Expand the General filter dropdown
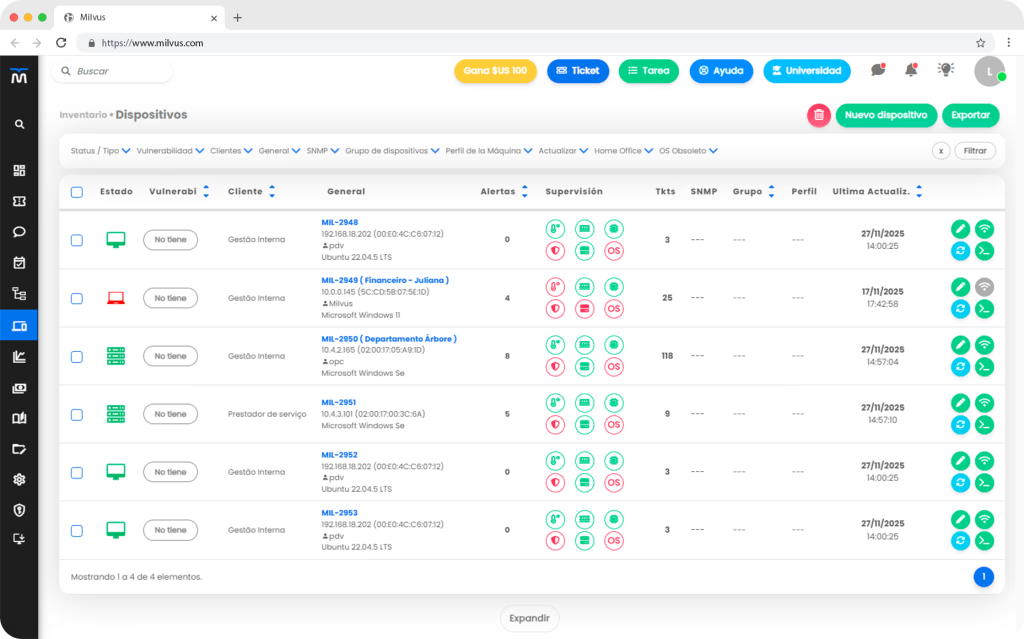 pos(280,151)
